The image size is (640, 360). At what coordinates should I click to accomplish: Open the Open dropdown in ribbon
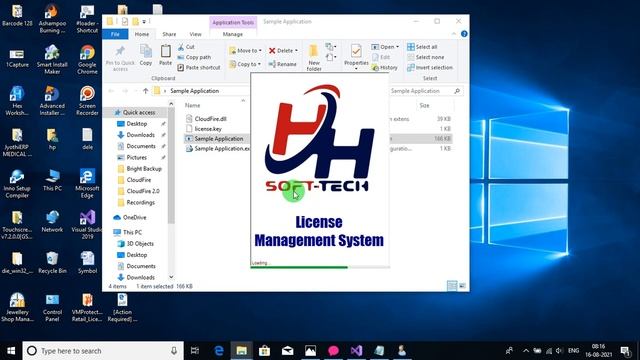click(x=385, y=47)
